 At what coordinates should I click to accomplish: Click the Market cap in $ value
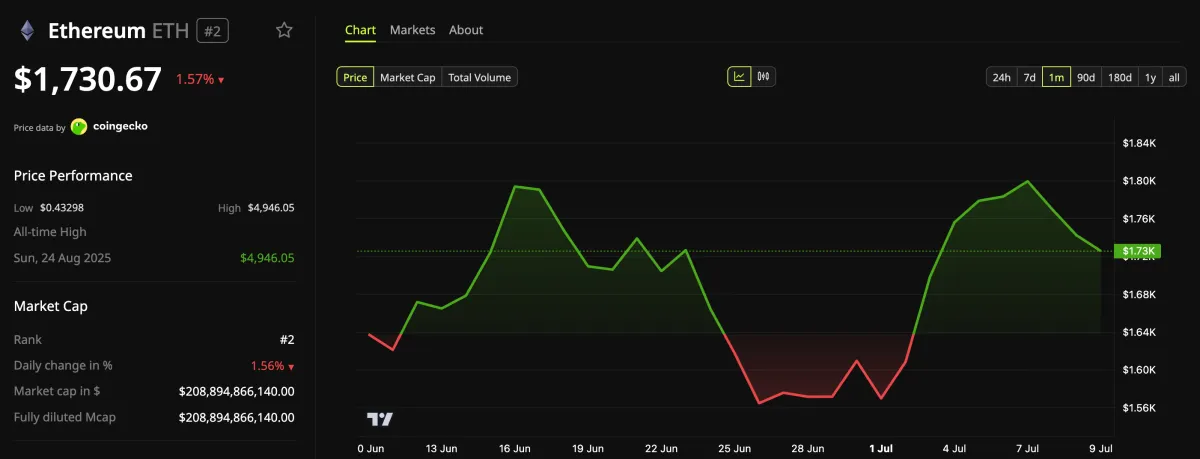(x=237, y=391)
